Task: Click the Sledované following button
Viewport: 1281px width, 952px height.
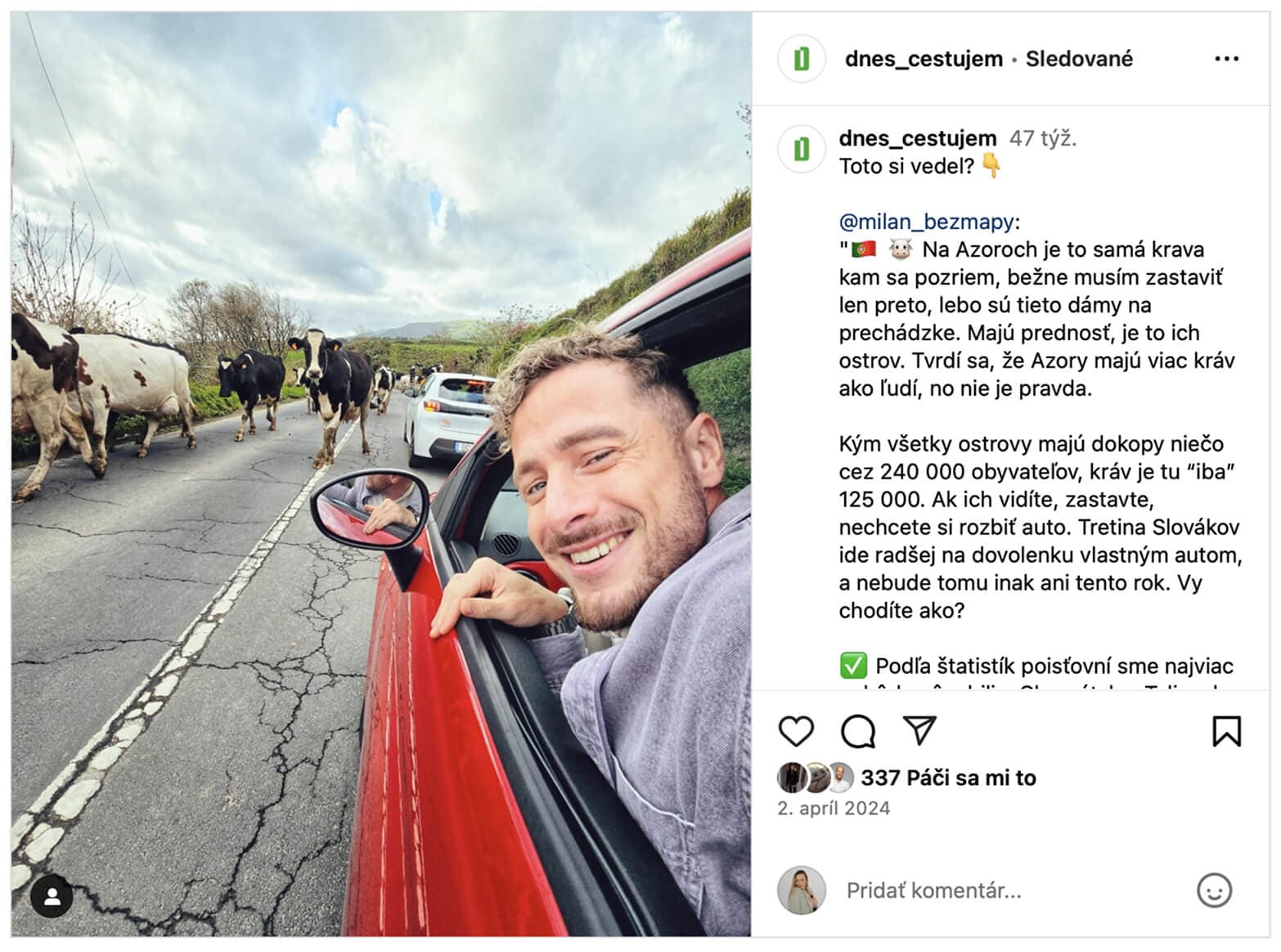Action: [1079, 59]
